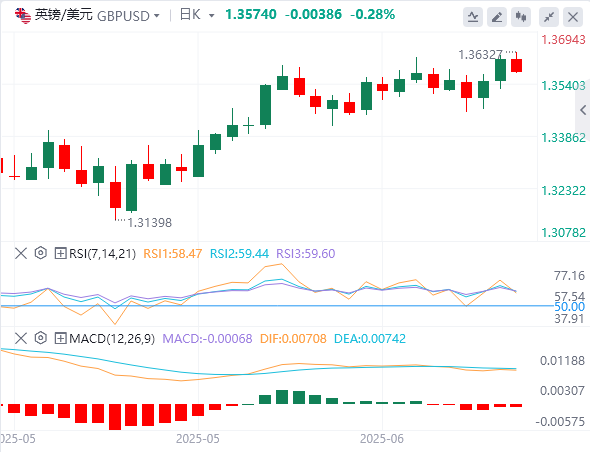Click the high price label 1.36327

tap(481, 55)
